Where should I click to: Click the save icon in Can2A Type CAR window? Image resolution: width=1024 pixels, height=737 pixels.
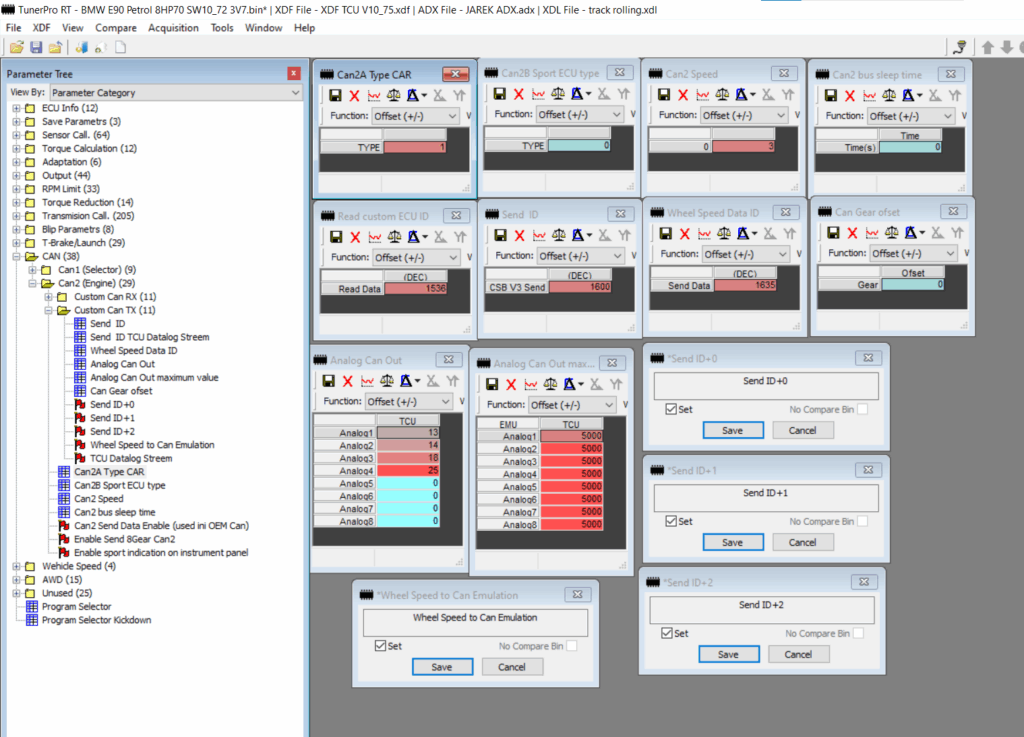point(335,95)
